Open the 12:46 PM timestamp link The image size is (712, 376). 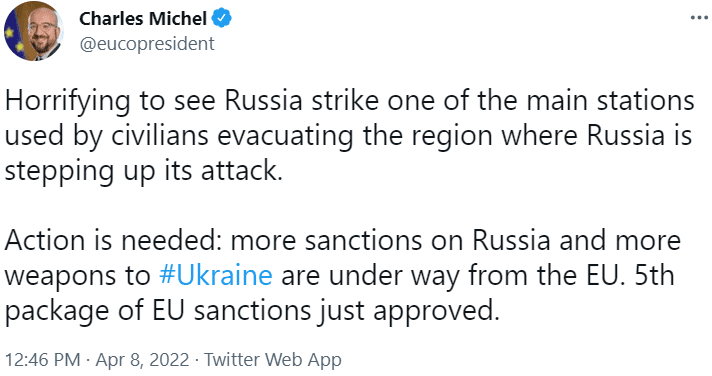click(x=43, y=360)
